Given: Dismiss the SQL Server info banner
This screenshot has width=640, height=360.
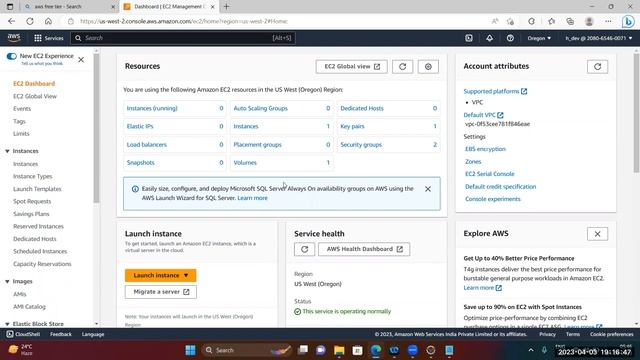Looking at the screenshot, I should click(x=428, y=189).
